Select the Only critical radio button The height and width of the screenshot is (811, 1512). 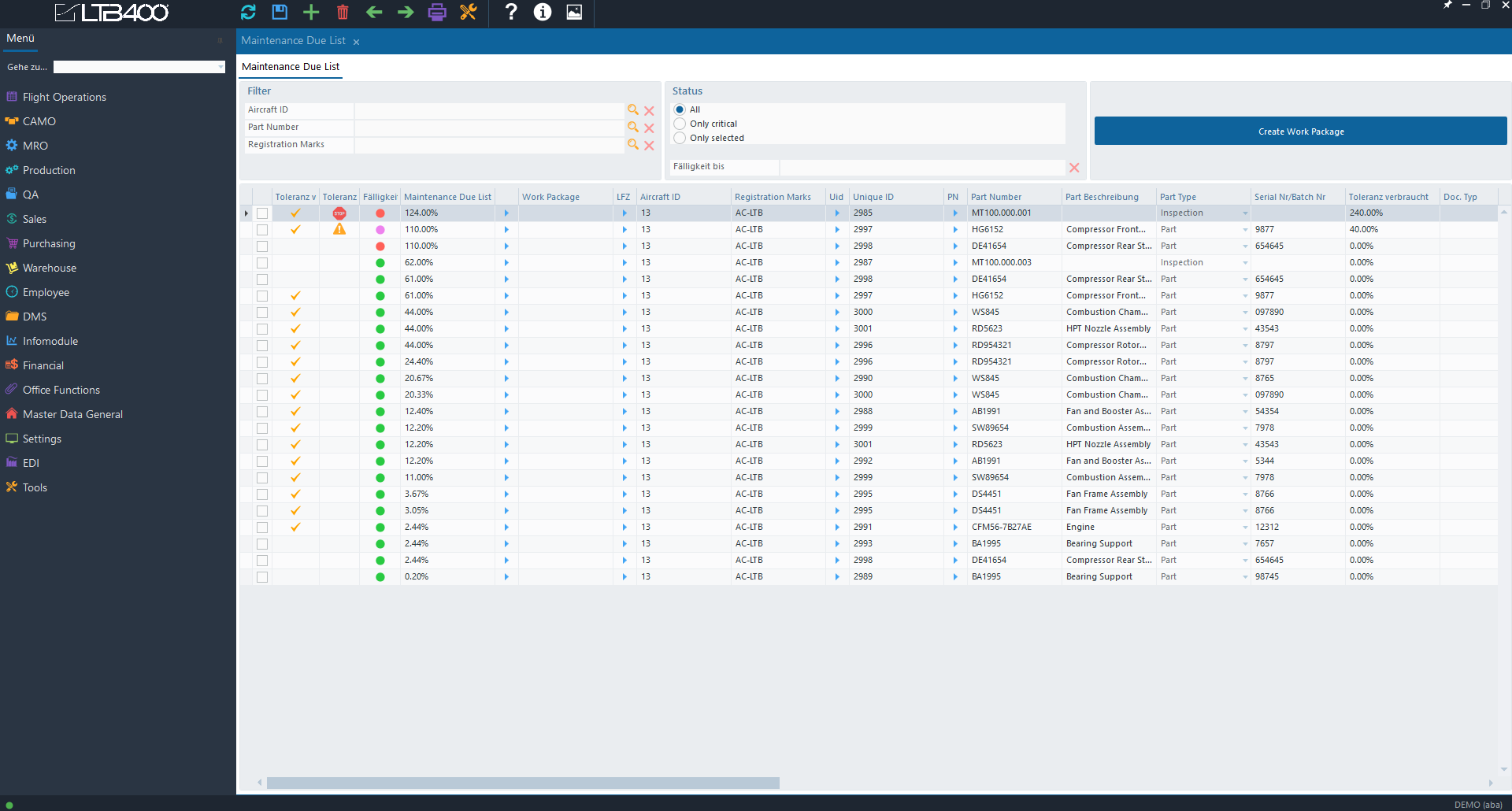point(680,124)
